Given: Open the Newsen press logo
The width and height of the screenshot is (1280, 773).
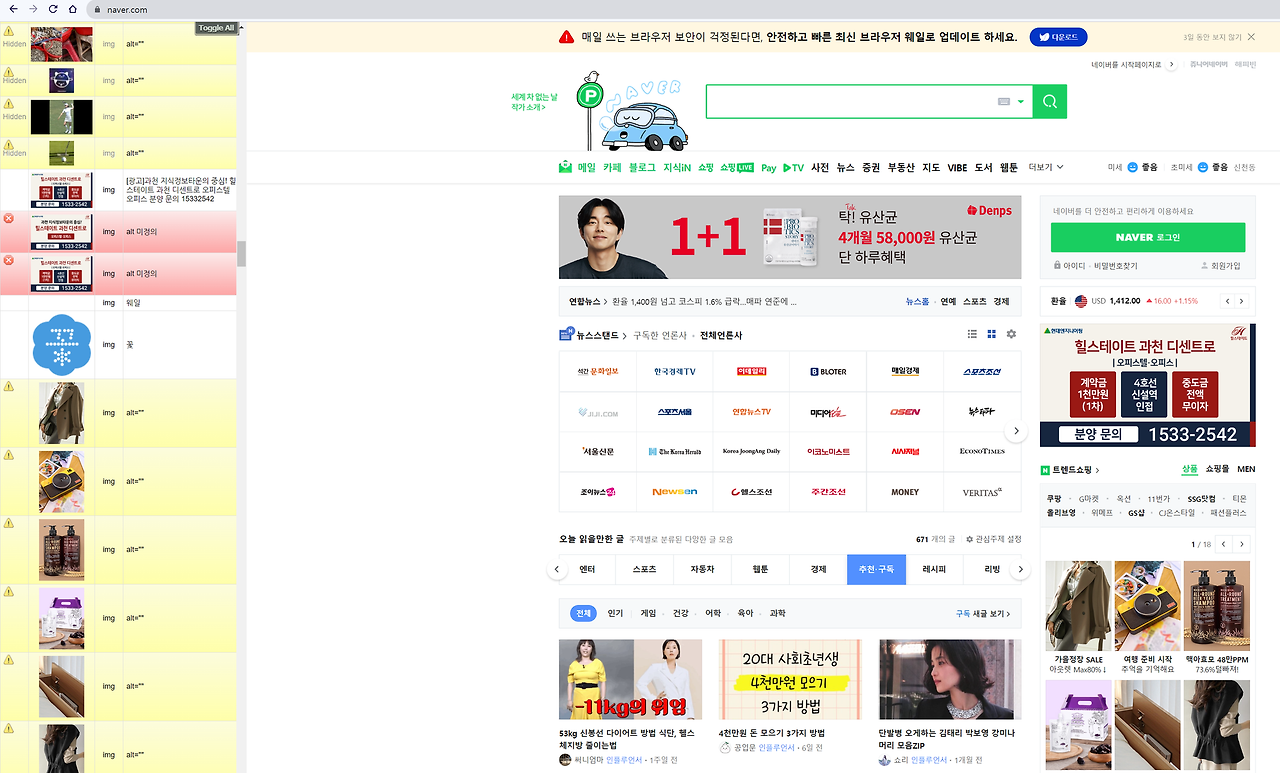Looking at the screenshot, I should [674, 492].
